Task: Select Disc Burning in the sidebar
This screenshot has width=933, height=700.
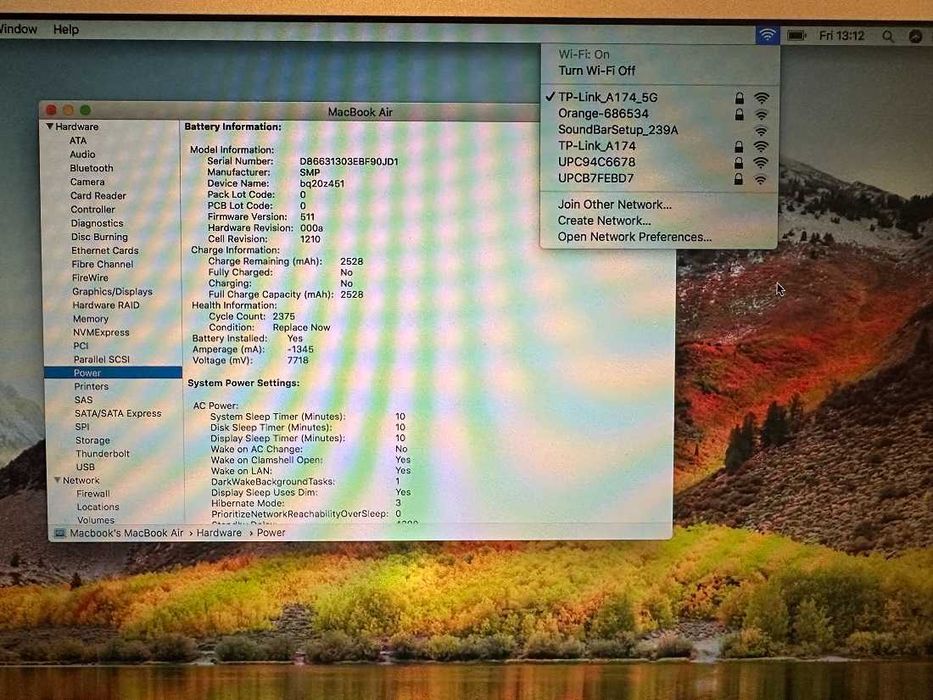Action: [99, 236]
